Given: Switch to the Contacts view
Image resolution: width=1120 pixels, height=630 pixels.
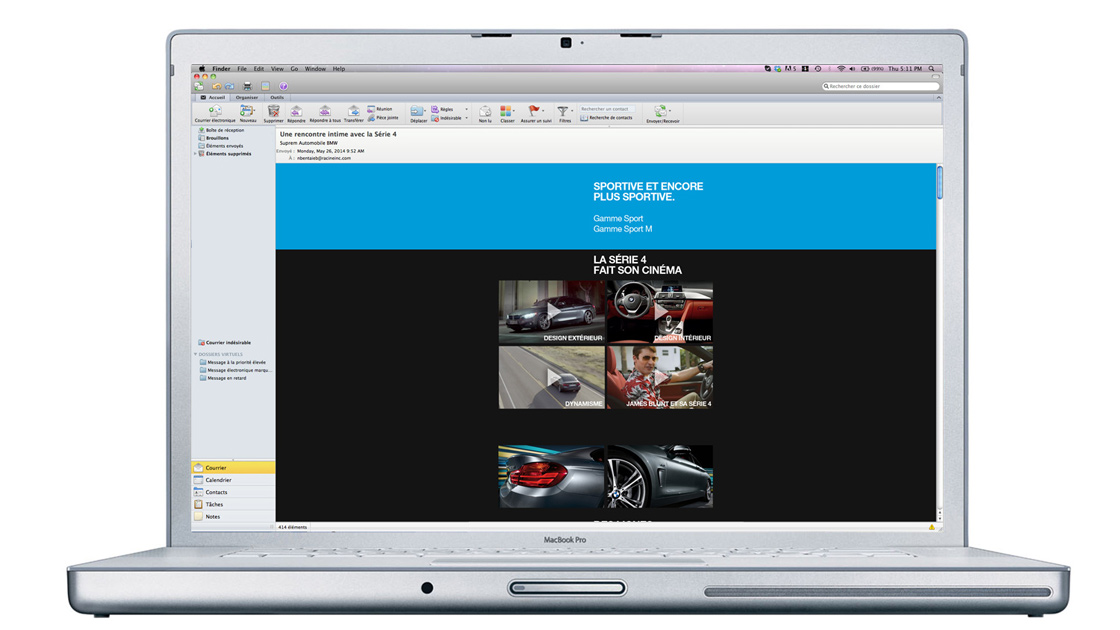Looking at the screenshot, I should 233,492.
